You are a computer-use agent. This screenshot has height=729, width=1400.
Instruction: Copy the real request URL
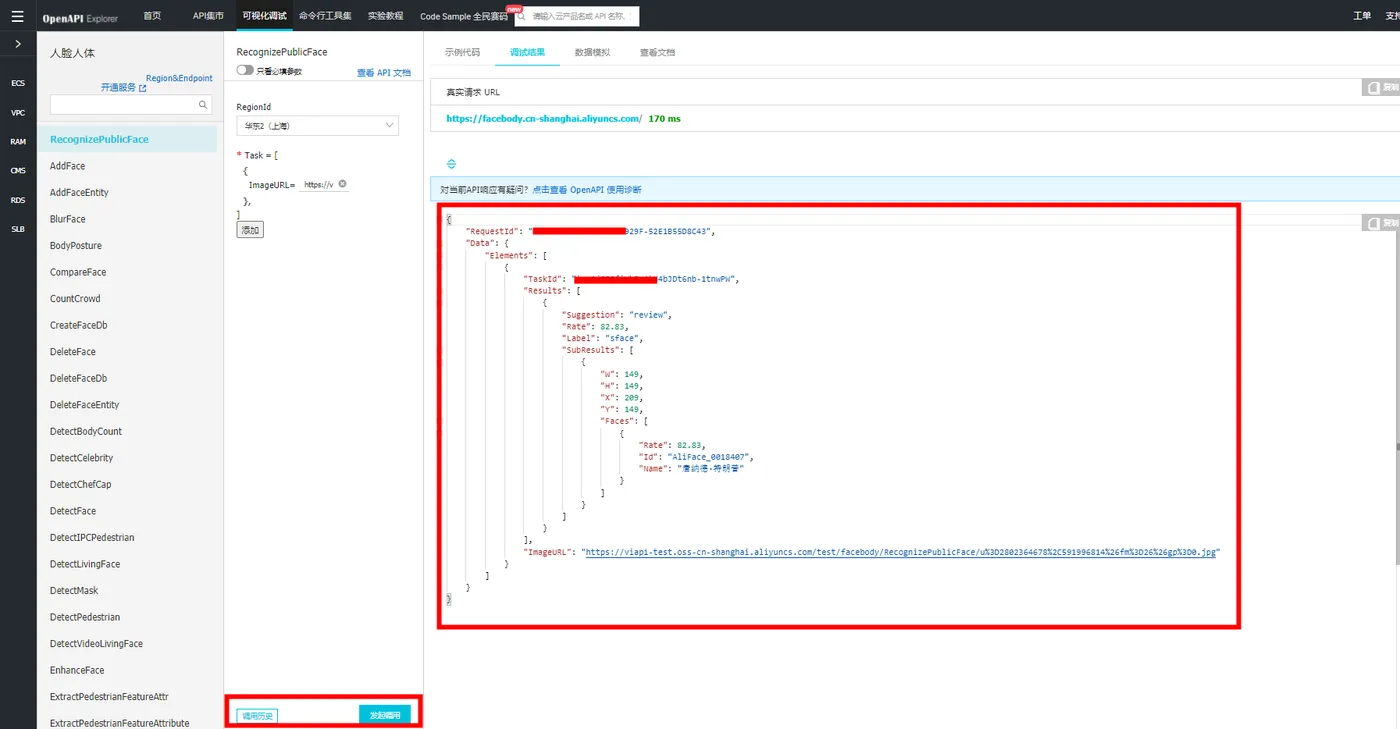pyautogui.click(x=1381, y=88)
